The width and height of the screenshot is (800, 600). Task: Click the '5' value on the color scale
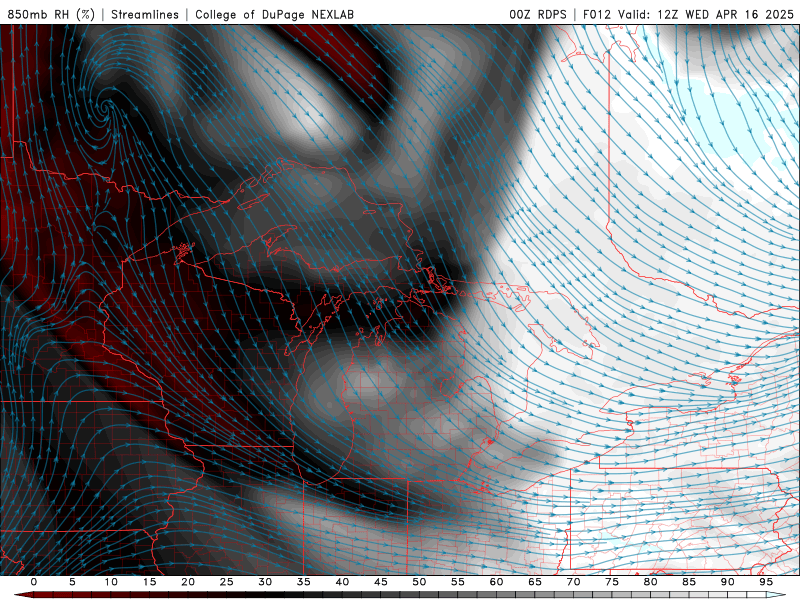(72, 582)
